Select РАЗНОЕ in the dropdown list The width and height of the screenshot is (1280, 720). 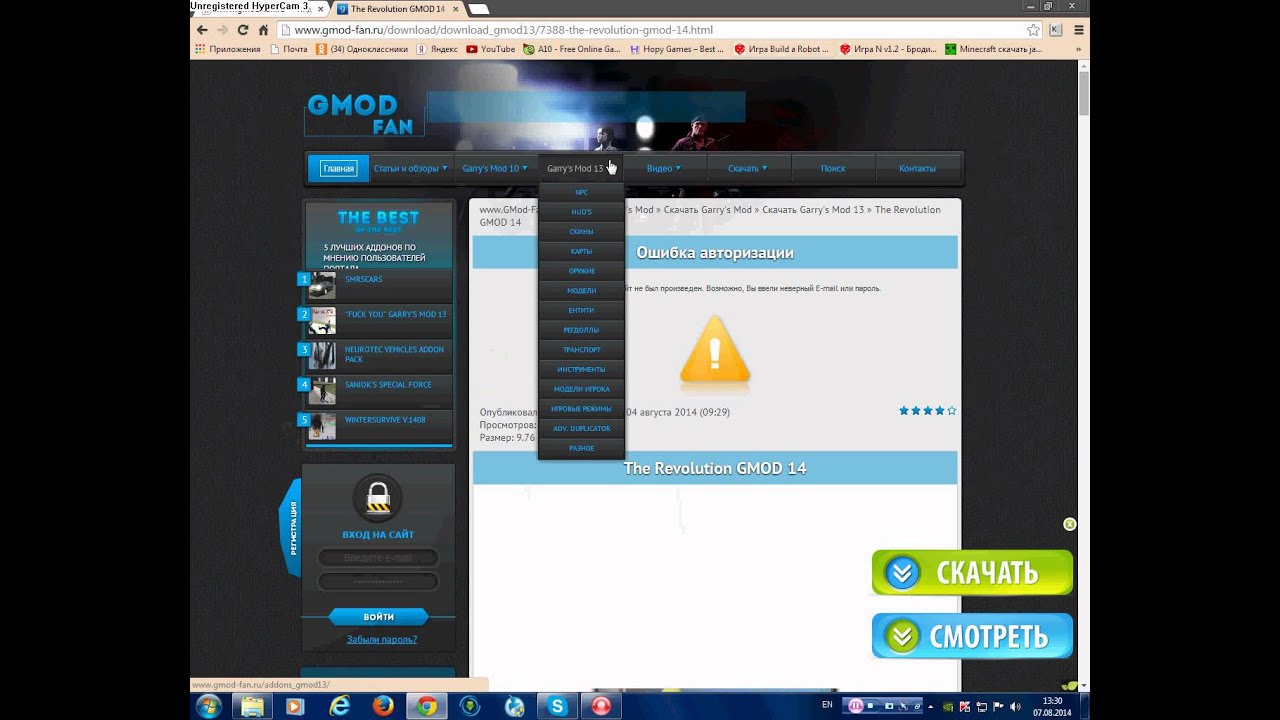pyautogui.click(x=581, y=448)
